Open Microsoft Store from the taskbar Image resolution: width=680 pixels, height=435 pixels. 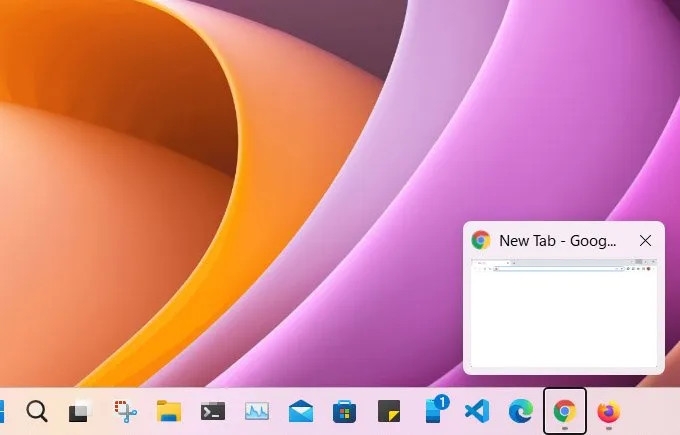coord(345,411)
